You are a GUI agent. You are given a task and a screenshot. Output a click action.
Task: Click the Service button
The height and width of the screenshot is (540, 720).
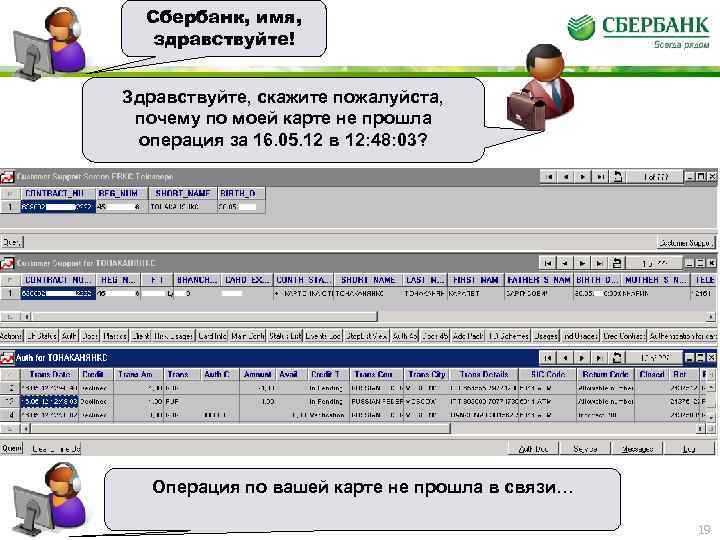(585, 448)
